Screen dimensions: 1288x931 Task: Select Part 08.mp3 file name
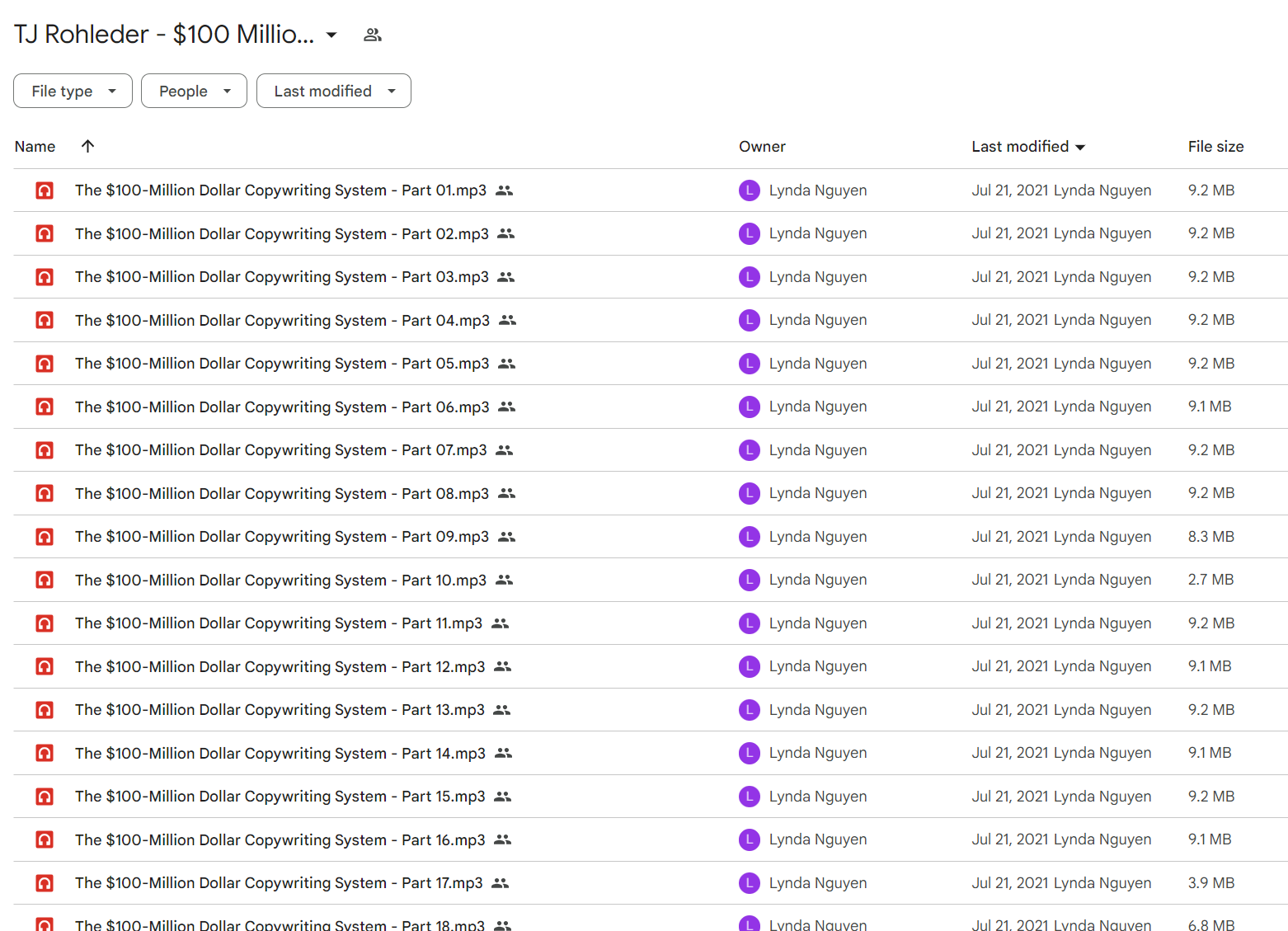(x=282, y=493)
